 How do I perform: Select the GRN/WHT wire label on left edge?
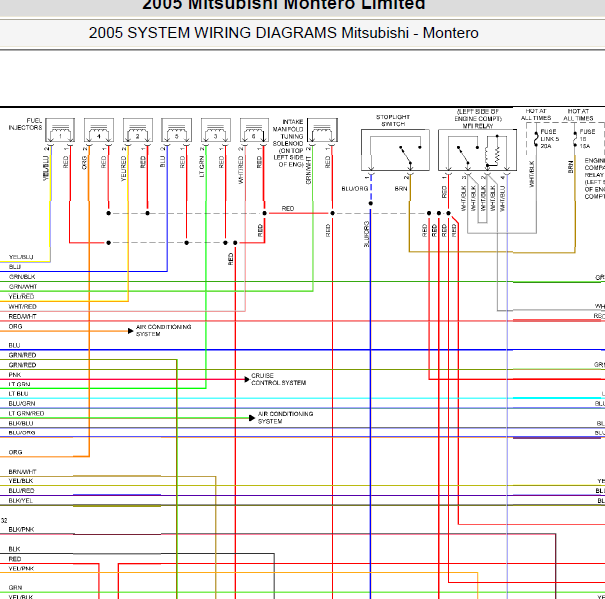click(23, 287)
